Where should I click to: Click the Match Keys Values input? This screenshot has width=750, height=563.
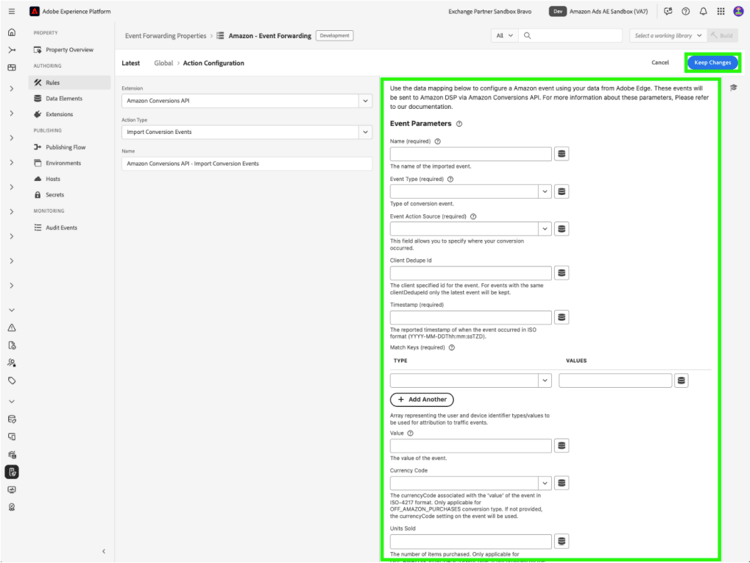(x=615, y=380)
